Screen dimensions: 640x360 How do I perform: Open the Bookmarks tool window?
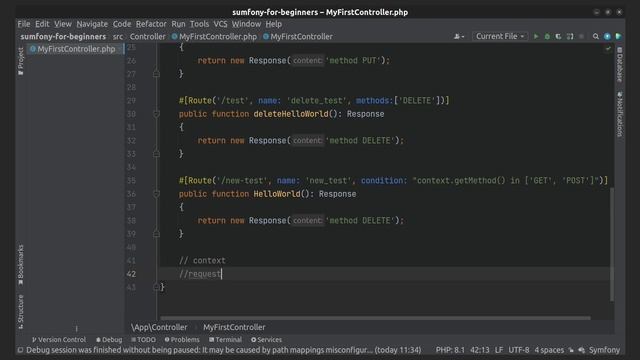[21, 264]
